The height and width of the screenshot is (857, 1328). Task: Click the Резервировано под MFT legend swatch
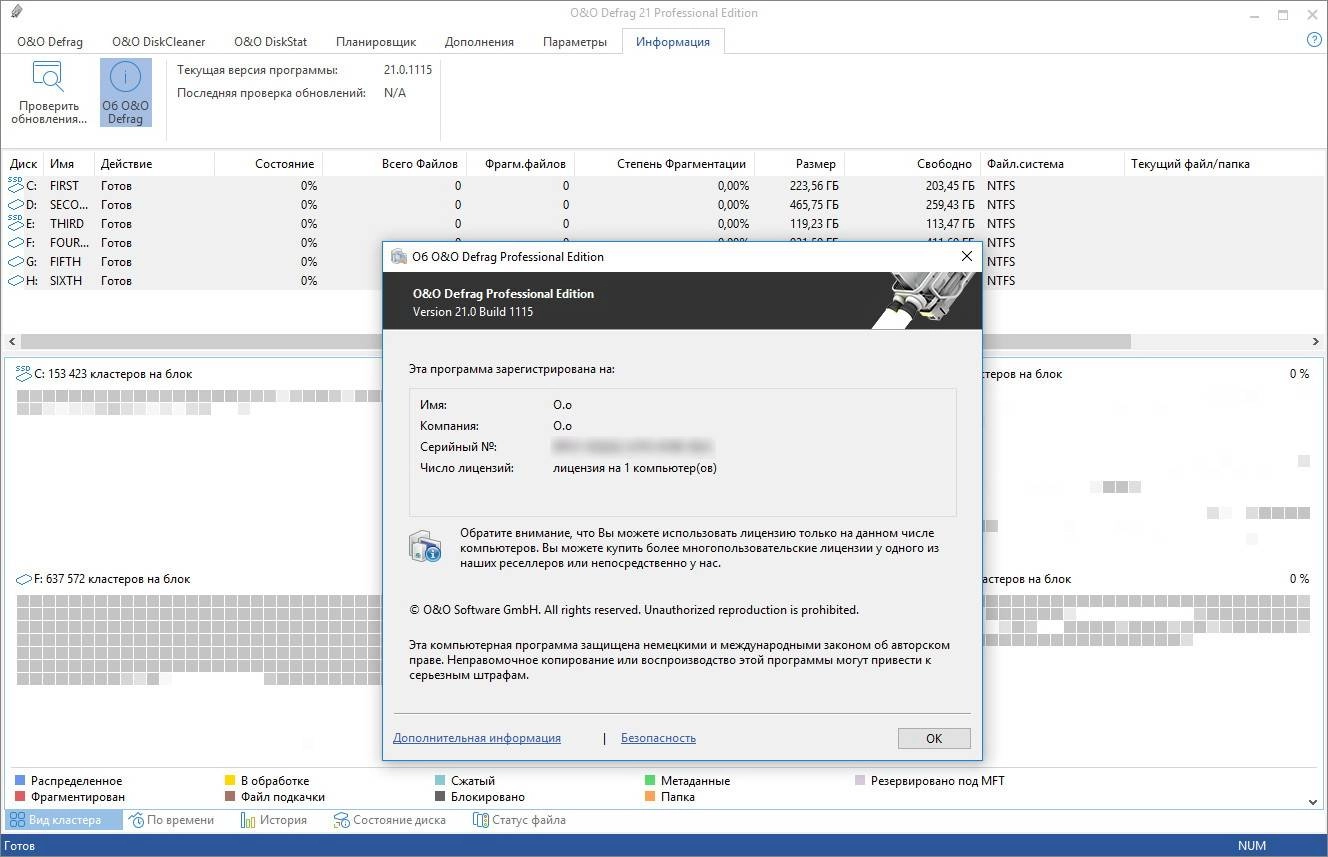(860, 780)
